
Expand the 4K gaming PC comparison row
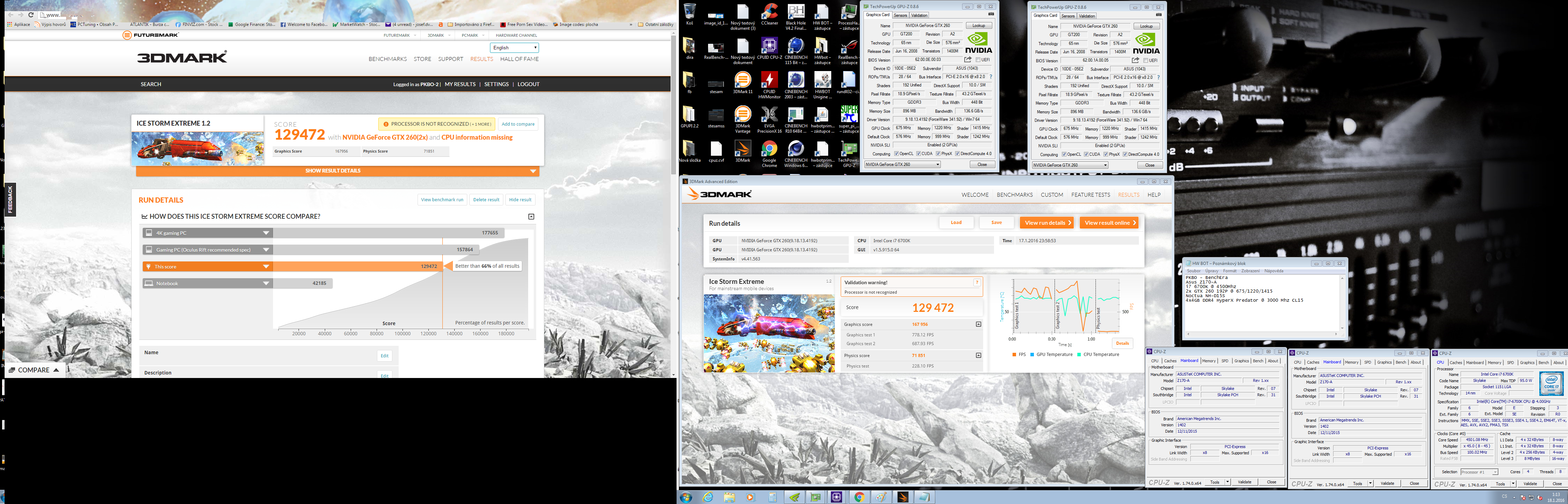(266, 232)
